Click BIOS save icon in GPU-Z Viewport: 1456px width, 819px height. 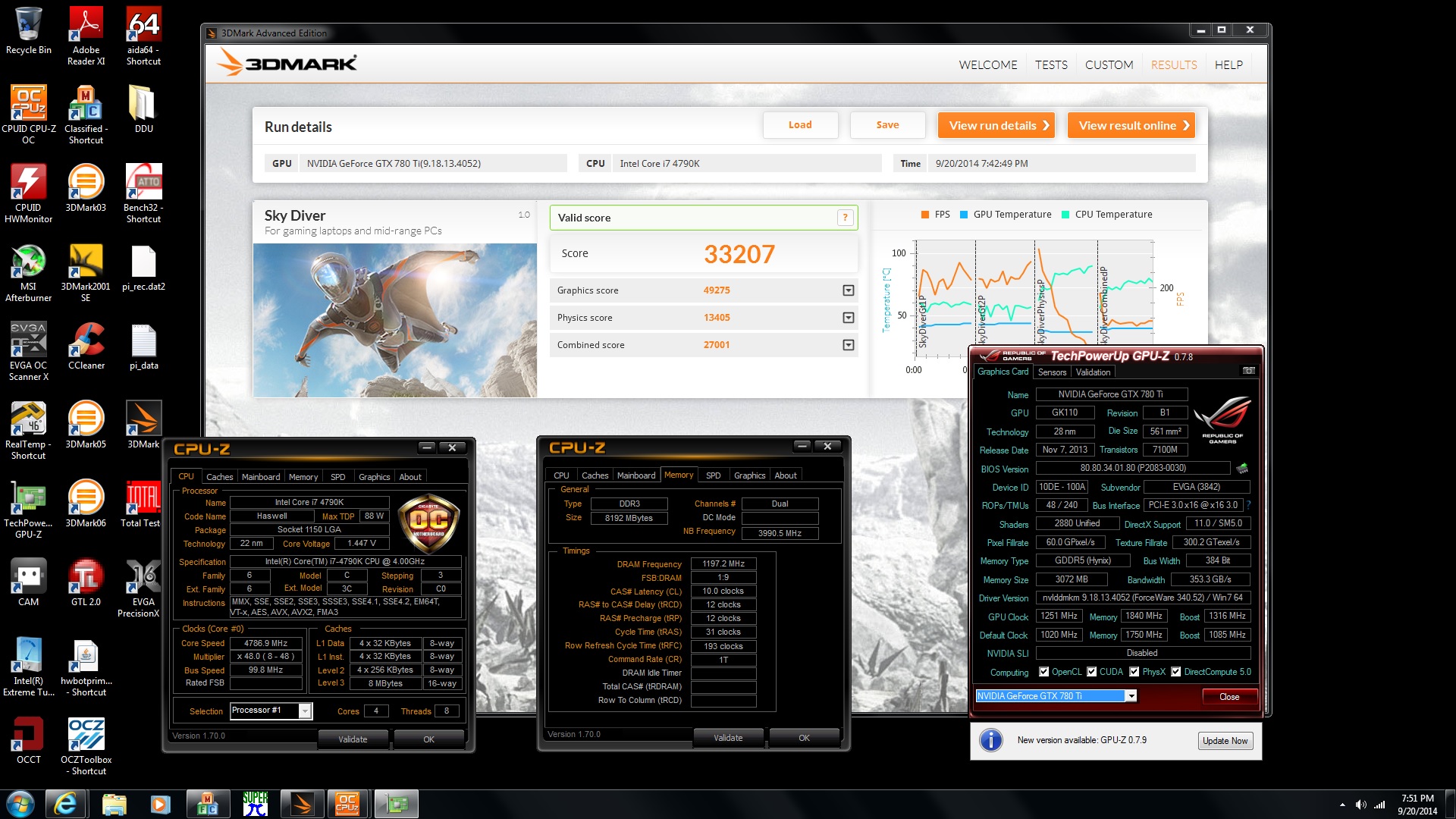pos(1242,469)
